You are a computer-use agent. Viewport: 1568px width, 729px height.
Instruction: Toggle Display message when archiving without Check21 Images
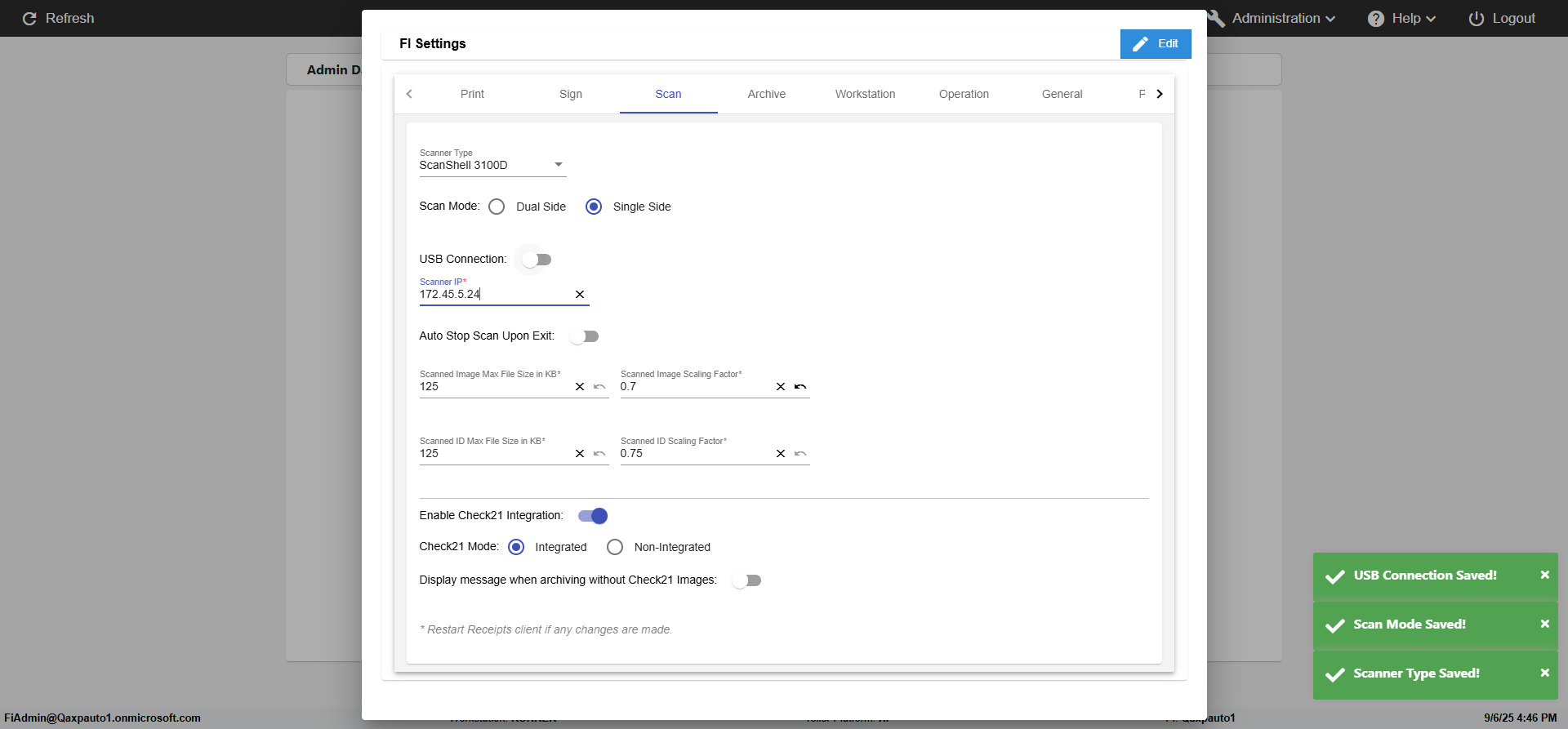pos(747,580)
